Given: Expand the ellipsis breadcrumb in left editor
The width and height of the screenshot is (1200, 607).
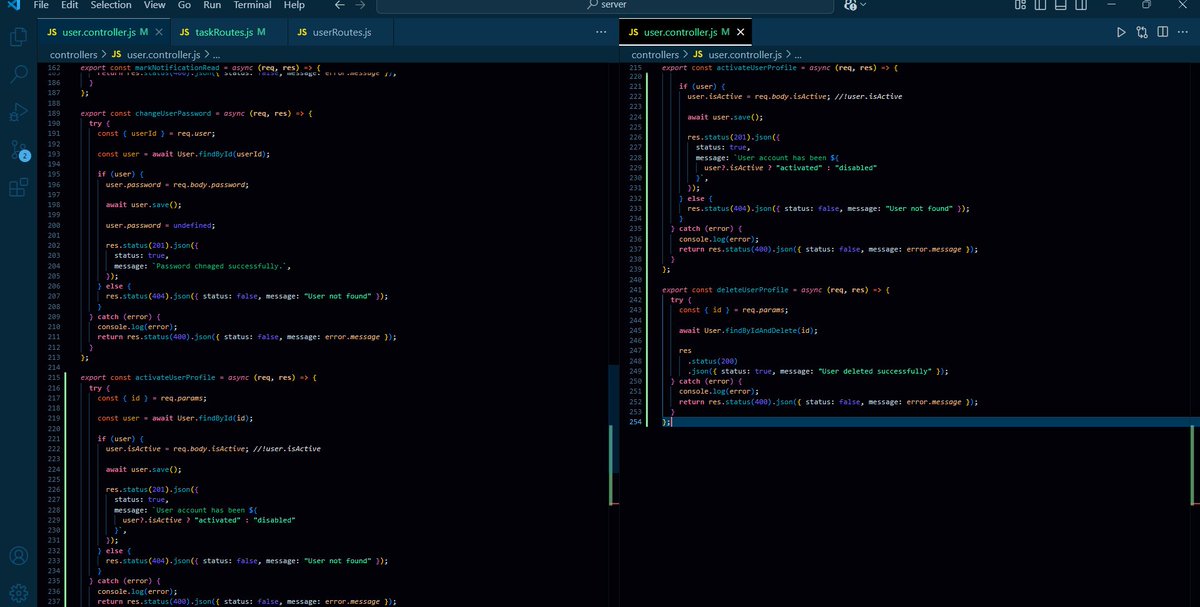Looking at the screenshot, I should pos(215,54).
